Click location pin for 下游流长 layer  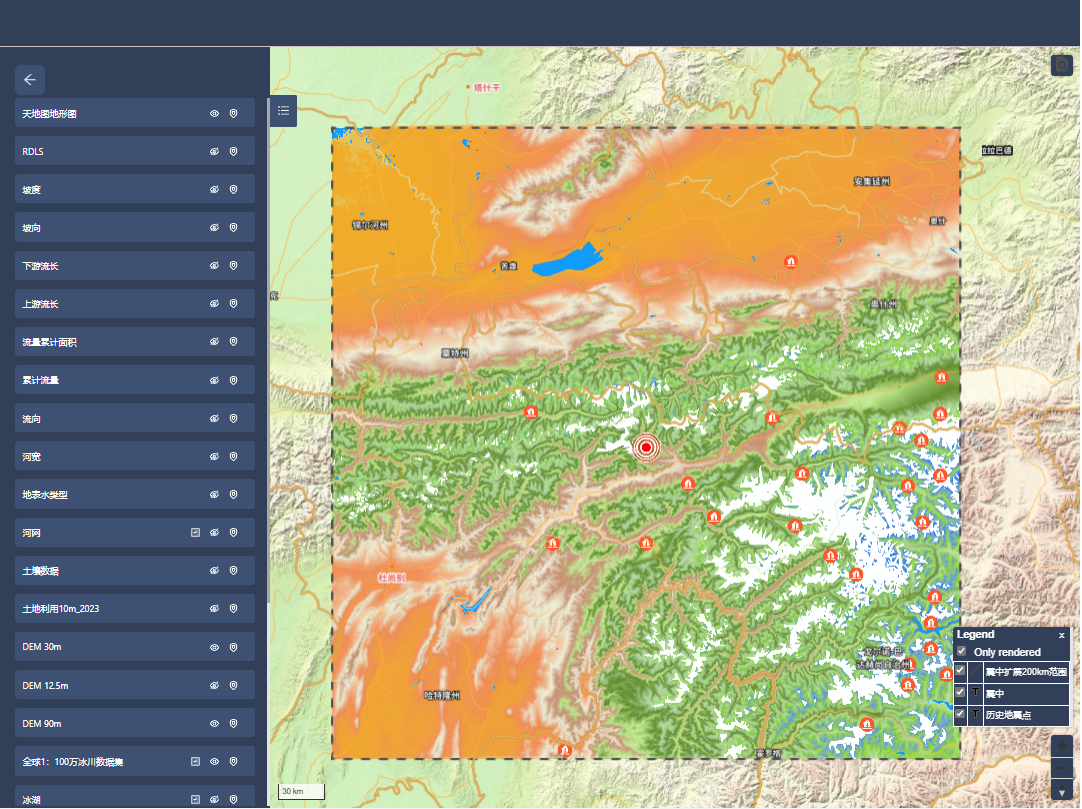point(234,265)
